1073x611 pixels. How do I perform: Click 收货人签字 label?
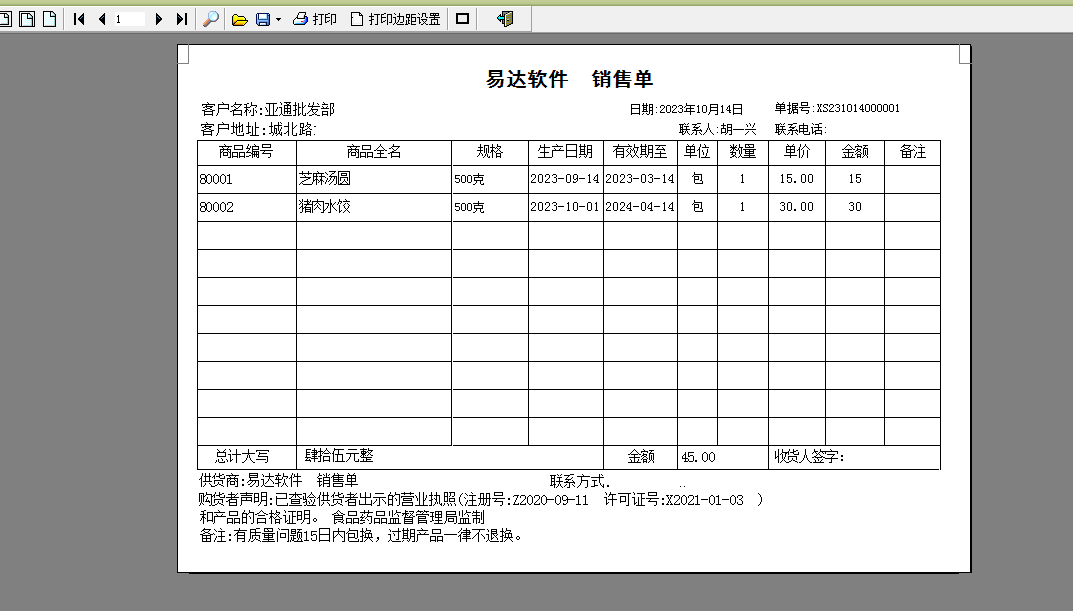809,457
